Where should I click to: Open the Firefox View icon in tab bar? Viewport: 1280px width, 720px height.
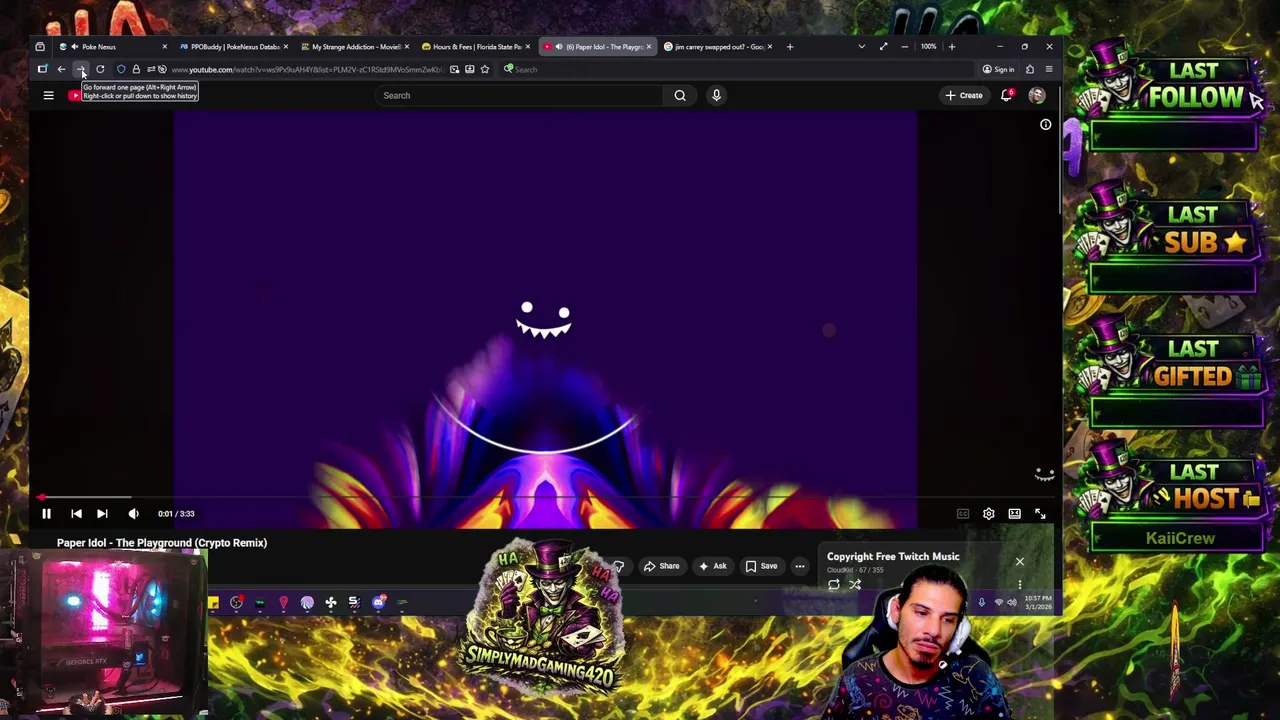pyautogui.click(x=40, y=47)
